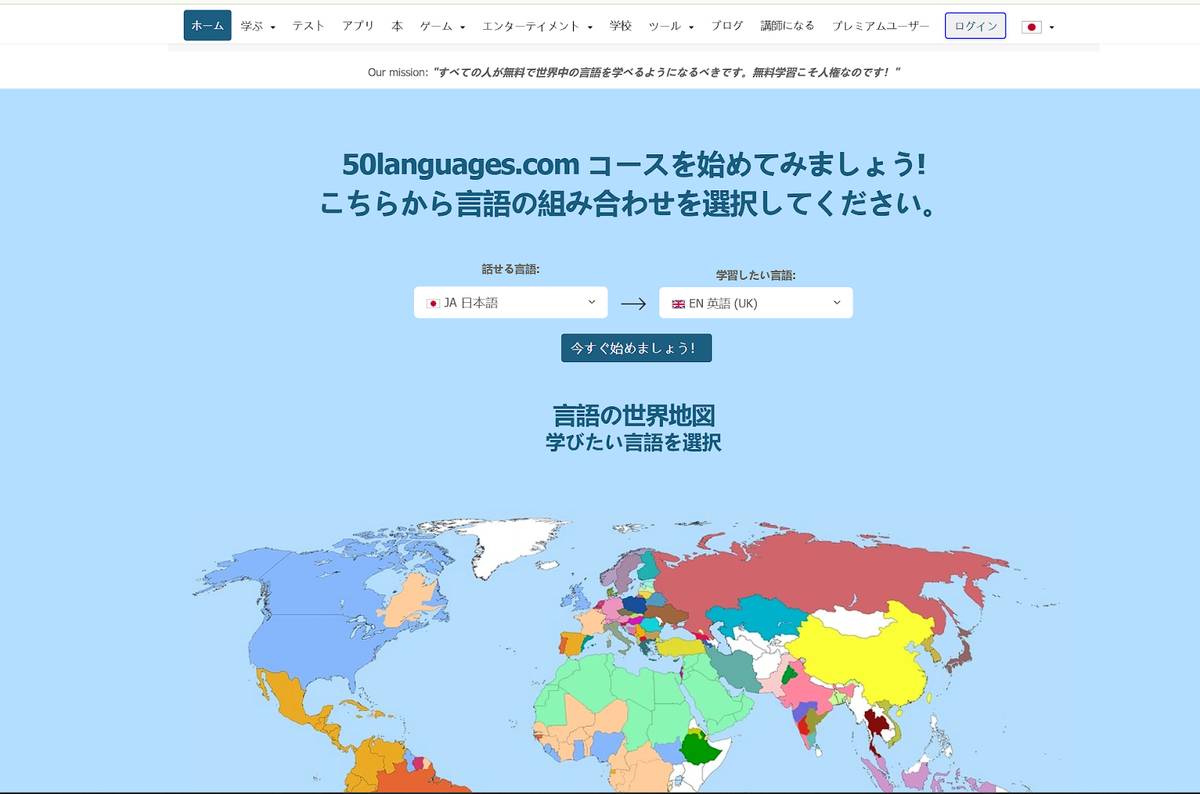The image size is (1200, 794).
Task: Open the 講師になる link
Action: (x=787, y=26)
